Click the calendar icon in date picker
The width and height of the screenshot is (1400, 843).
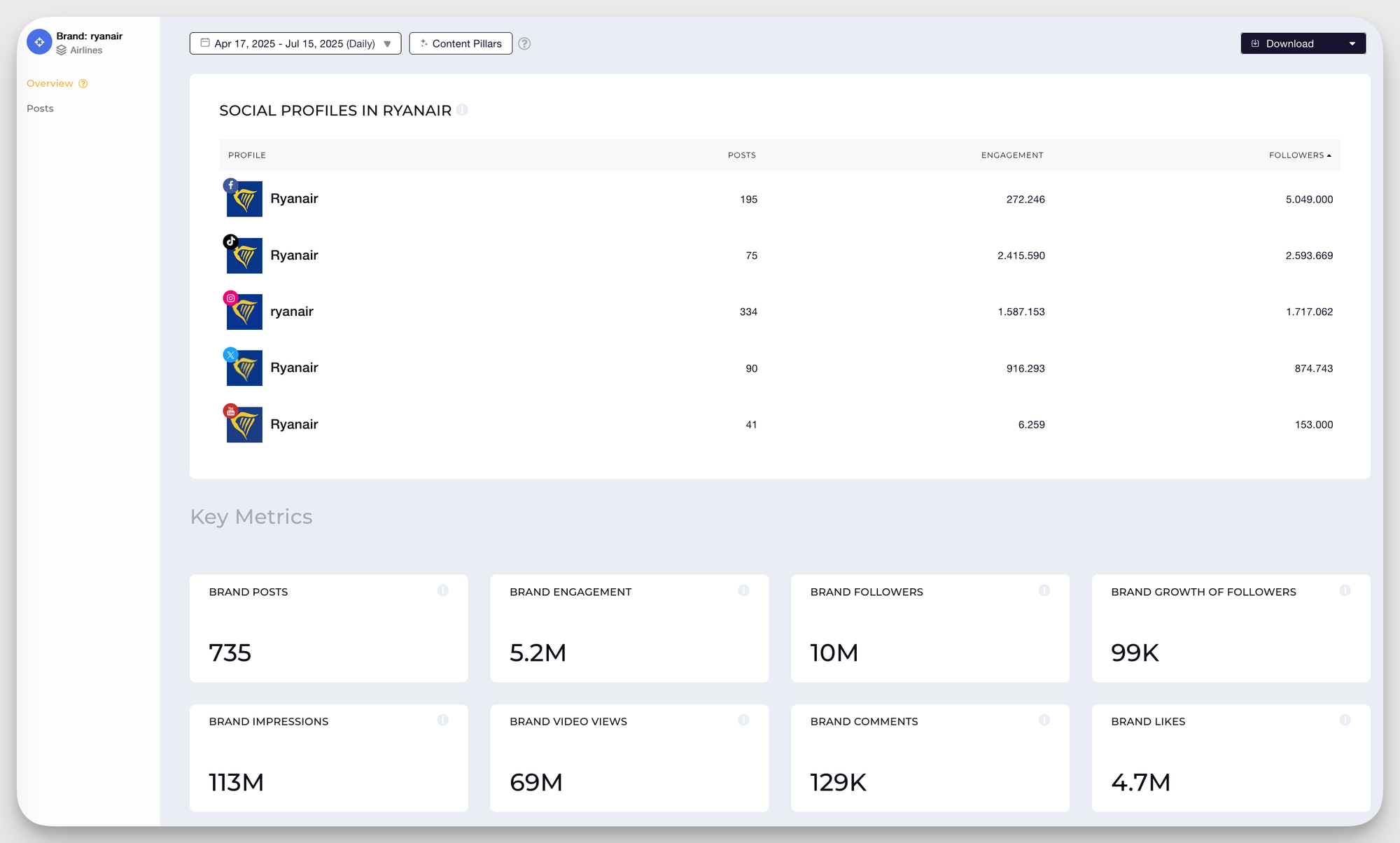[x=205, y=43]
